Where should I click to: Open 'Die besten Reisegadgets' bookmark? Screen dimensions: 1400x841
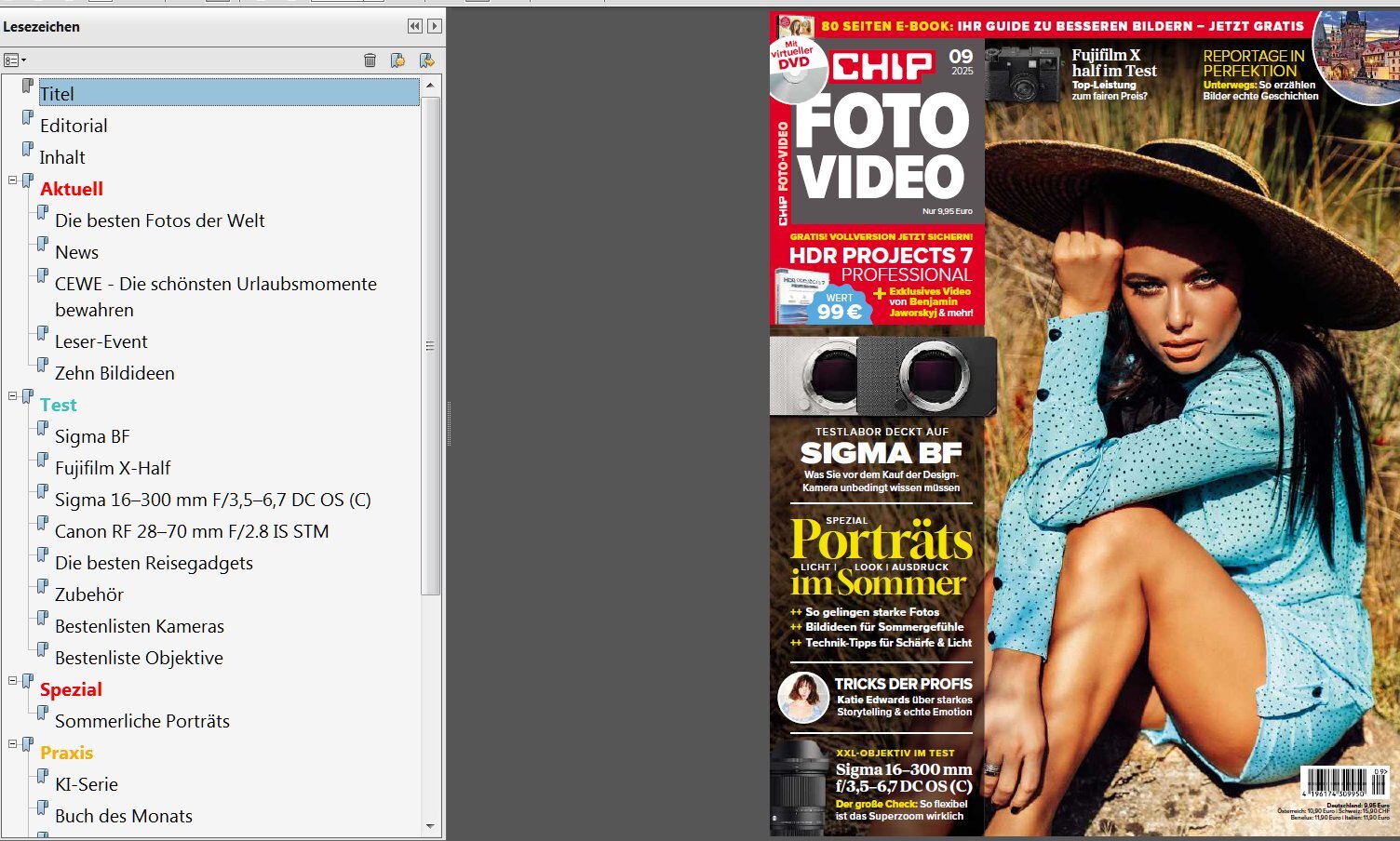(x=154, y=563)
